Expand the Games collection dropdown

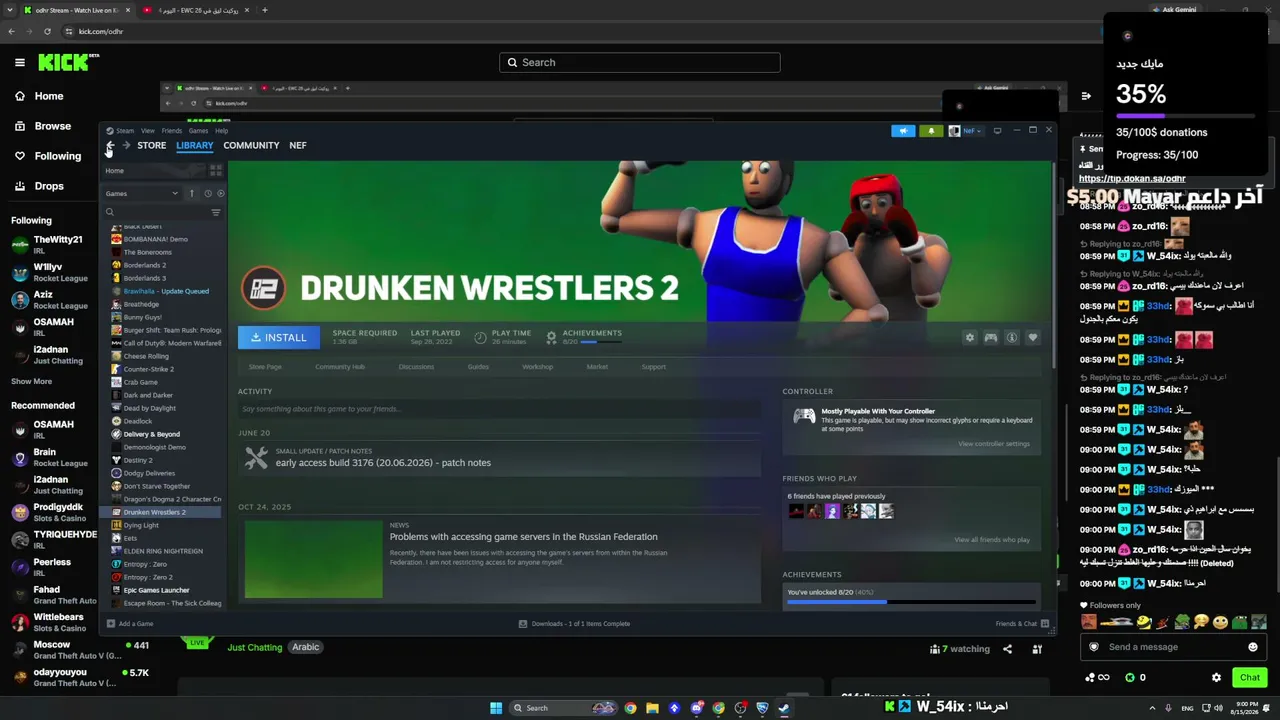tap(142, 193)
